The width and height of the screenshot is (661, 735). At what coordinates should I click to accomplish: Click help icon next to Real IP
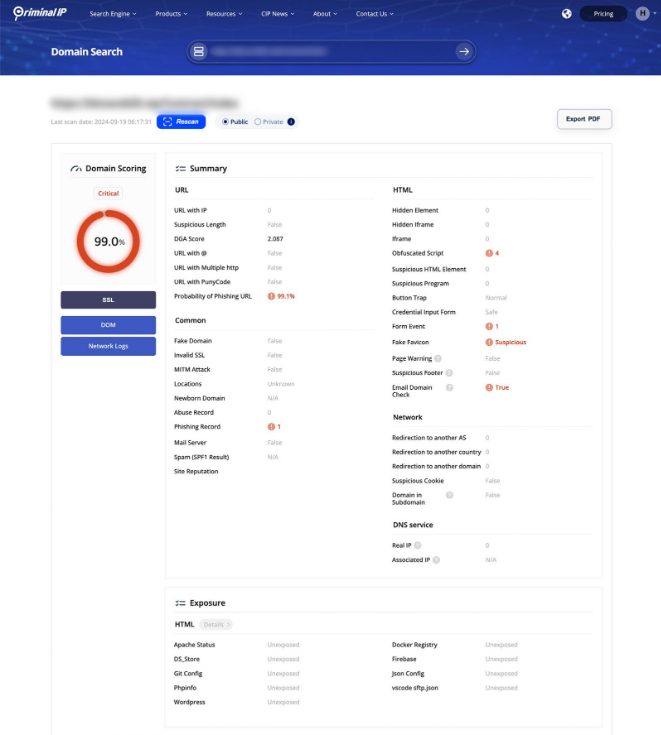(417, 545)
